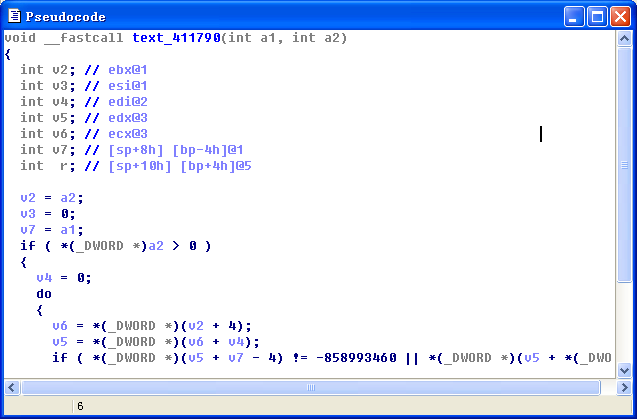
Task: Click the 'if ( *(_DWORD *)a2 > 0 )' line
Action: point(116,246)
